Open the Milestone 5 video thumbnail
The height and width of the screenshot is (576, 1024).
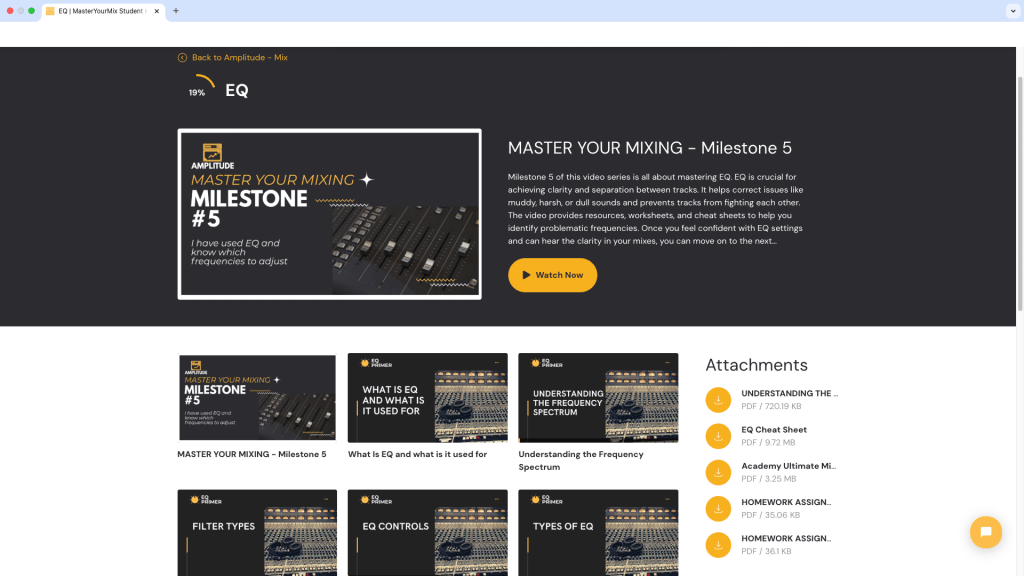257,397
